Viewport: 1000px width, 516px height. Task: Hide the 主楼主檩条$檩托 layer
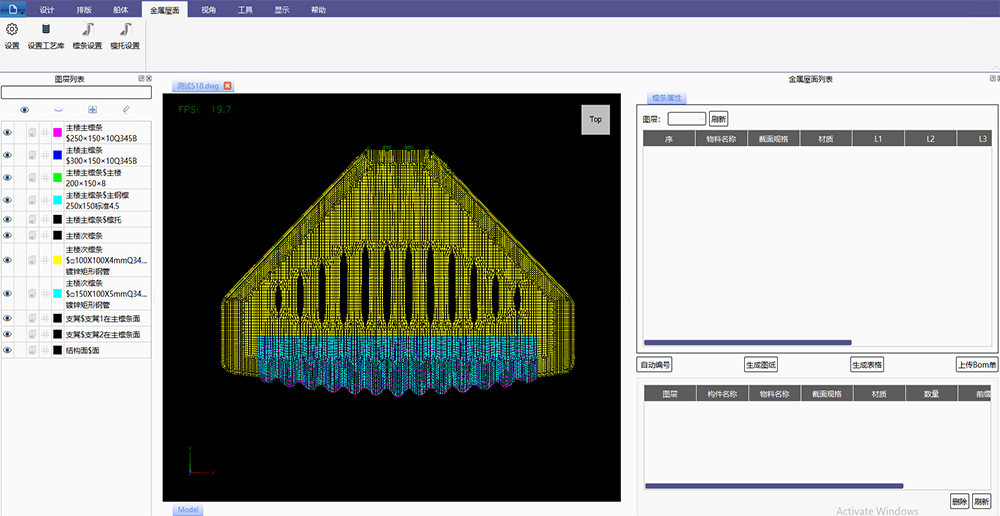coord(8,219)
